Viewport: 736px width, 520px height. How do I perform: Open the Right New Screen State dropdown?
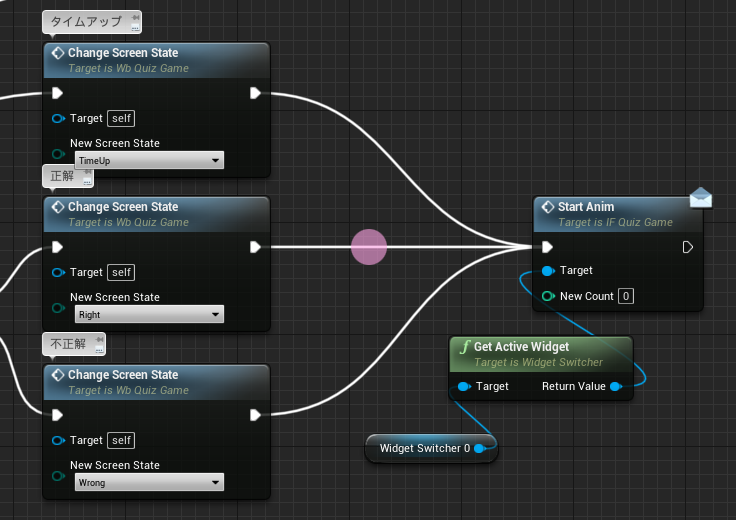(149, 314)
